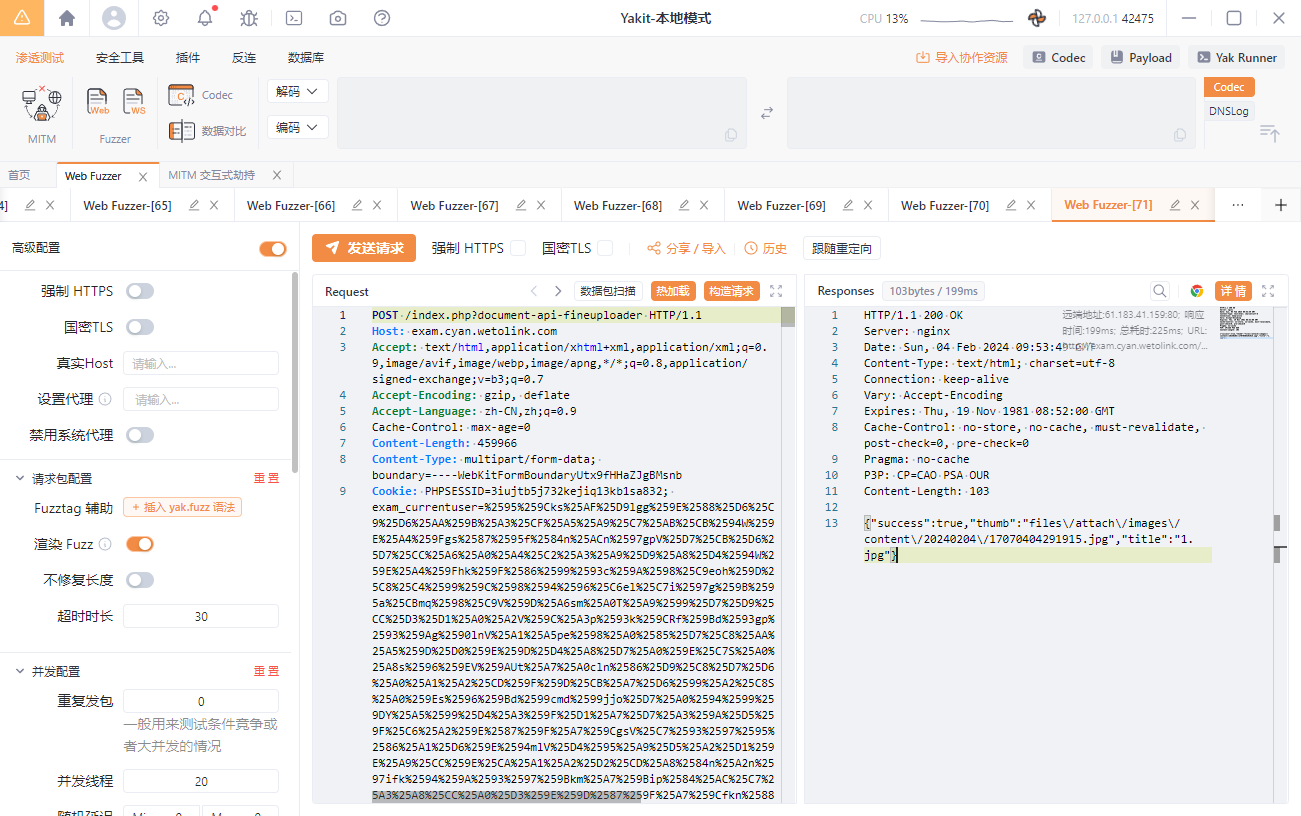Click the 构造请求 button
Image resolution: width=1301 pixels, height=816 pixels.
click(731, 291)
